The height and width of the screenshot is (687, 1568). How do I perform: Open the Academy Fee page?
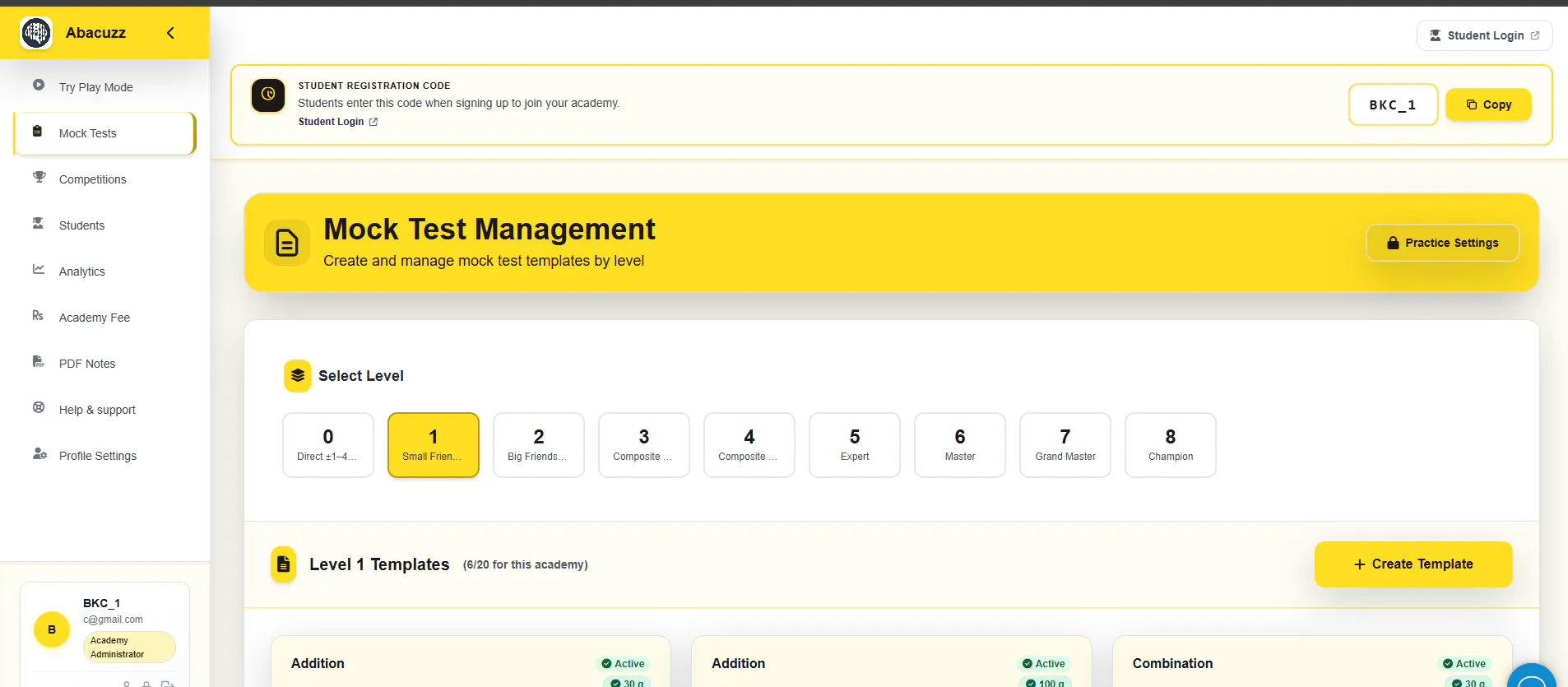pyautogui.click(x=104, y=318)
